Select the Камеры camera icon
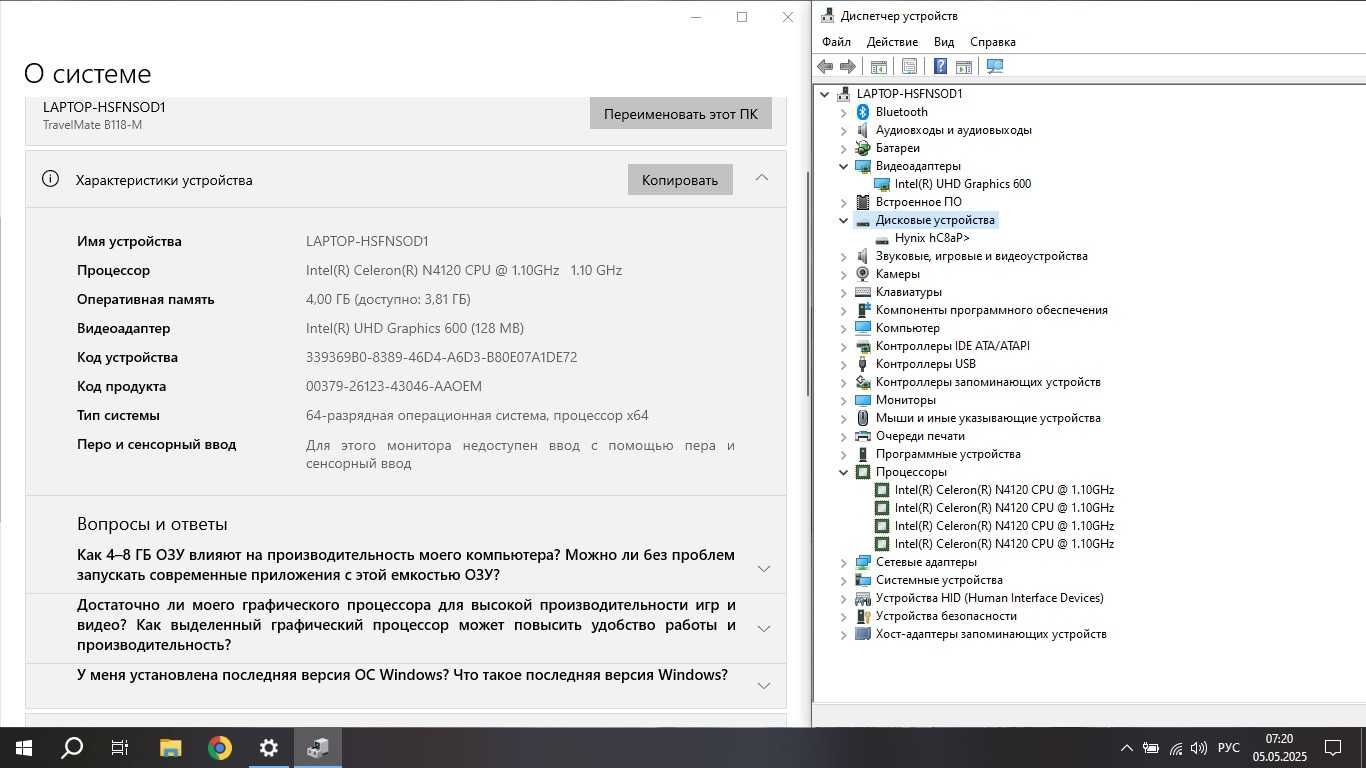 (x=863, y=274)
